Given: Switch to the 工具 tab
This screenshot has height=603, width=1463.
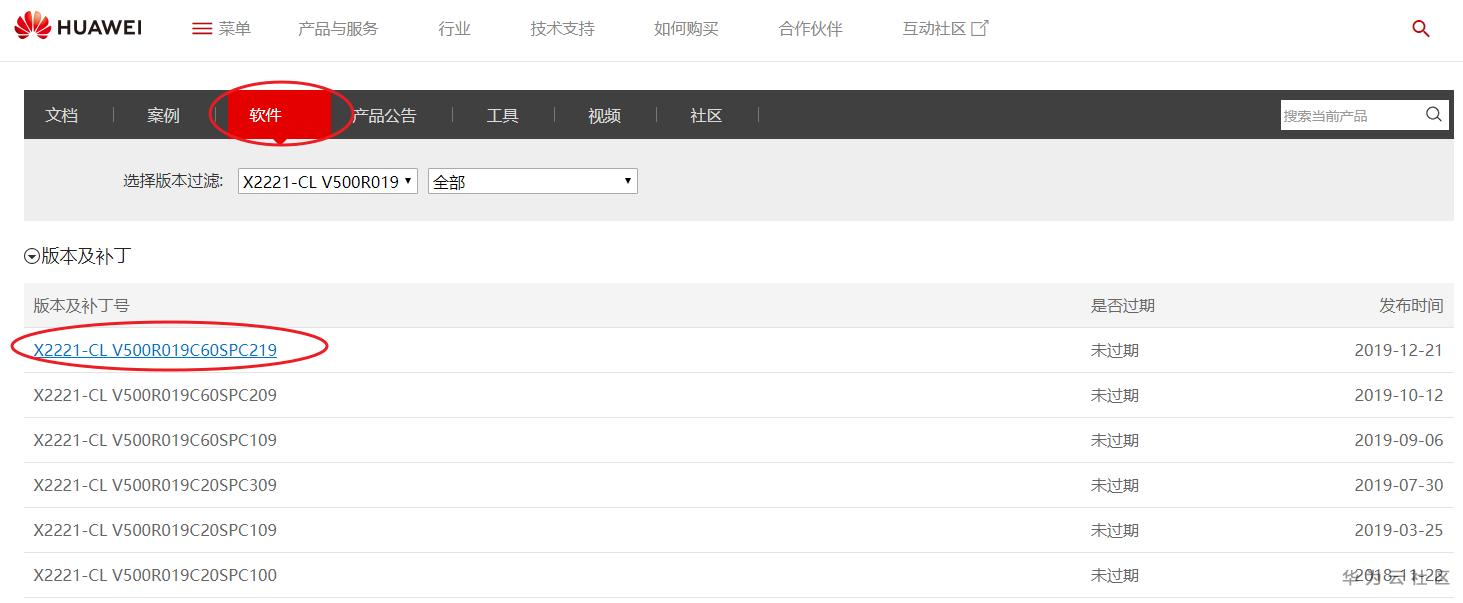Looking at the screenshot, I should [502, 115].
